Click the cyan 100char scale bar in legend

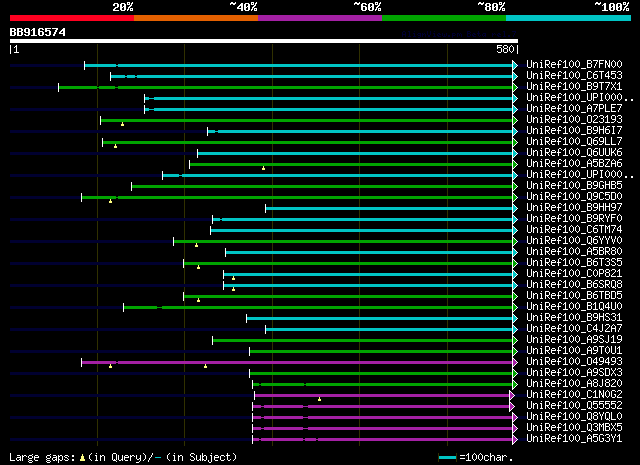pos(447,458)
